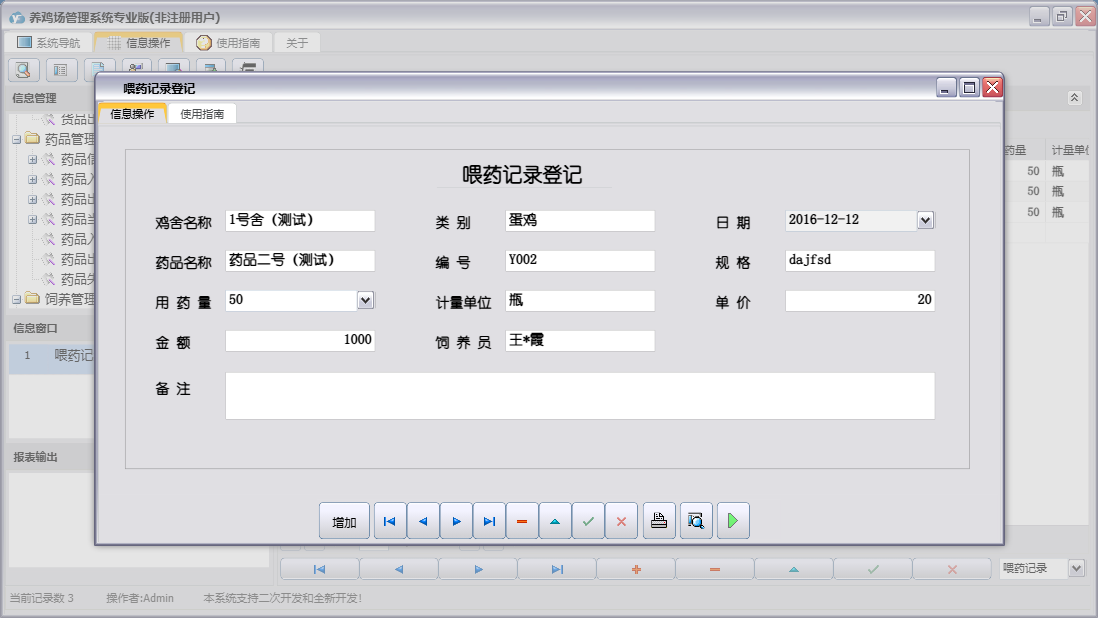This screenshot has height=618, width=1098.
Task: Open print preview with magnifier icon
Action: point(696,521)
